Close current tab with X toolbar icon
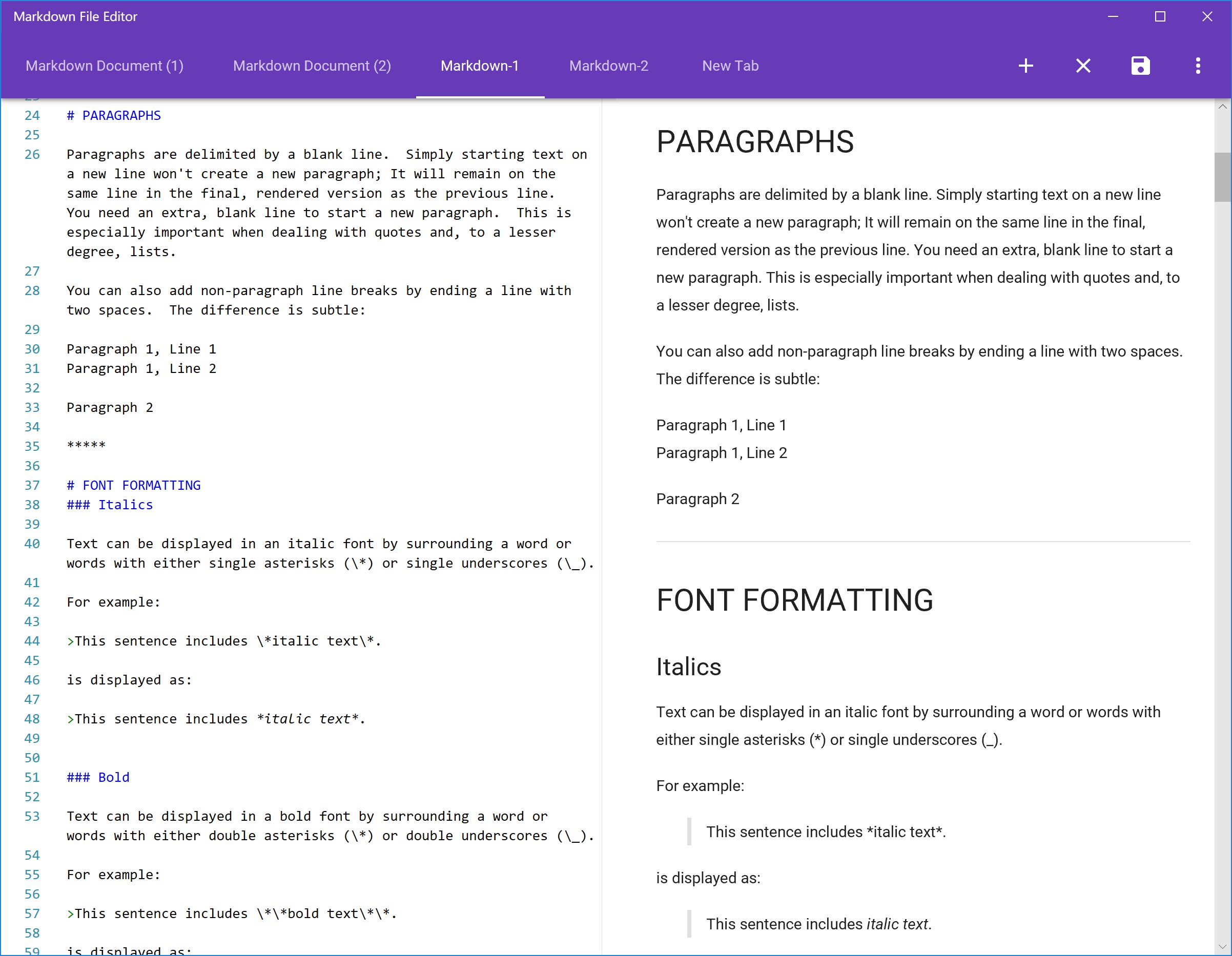Viewport: 1232px width, 956px height. [1082, 66]
